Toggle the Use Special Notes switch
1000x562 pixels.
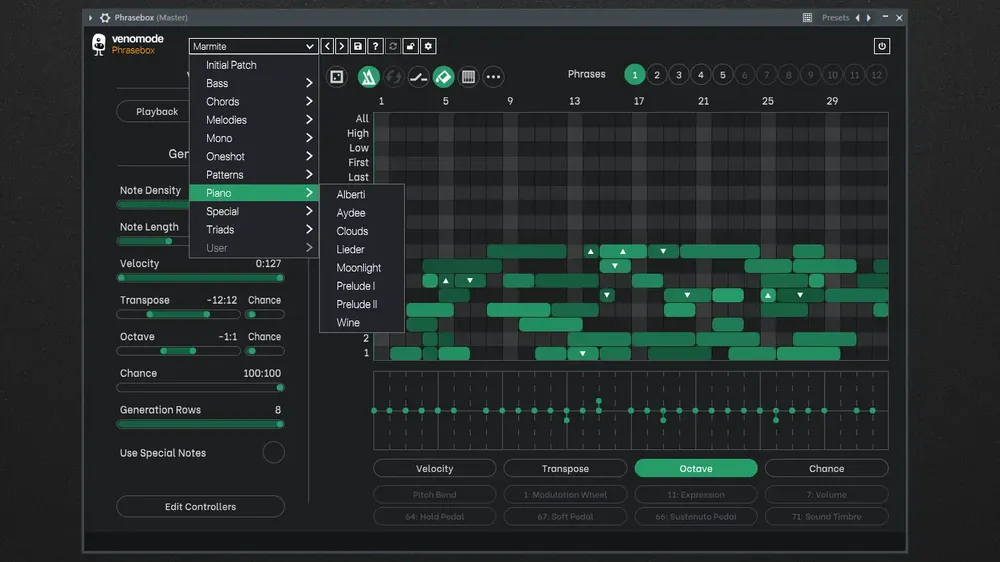point(274,452)
